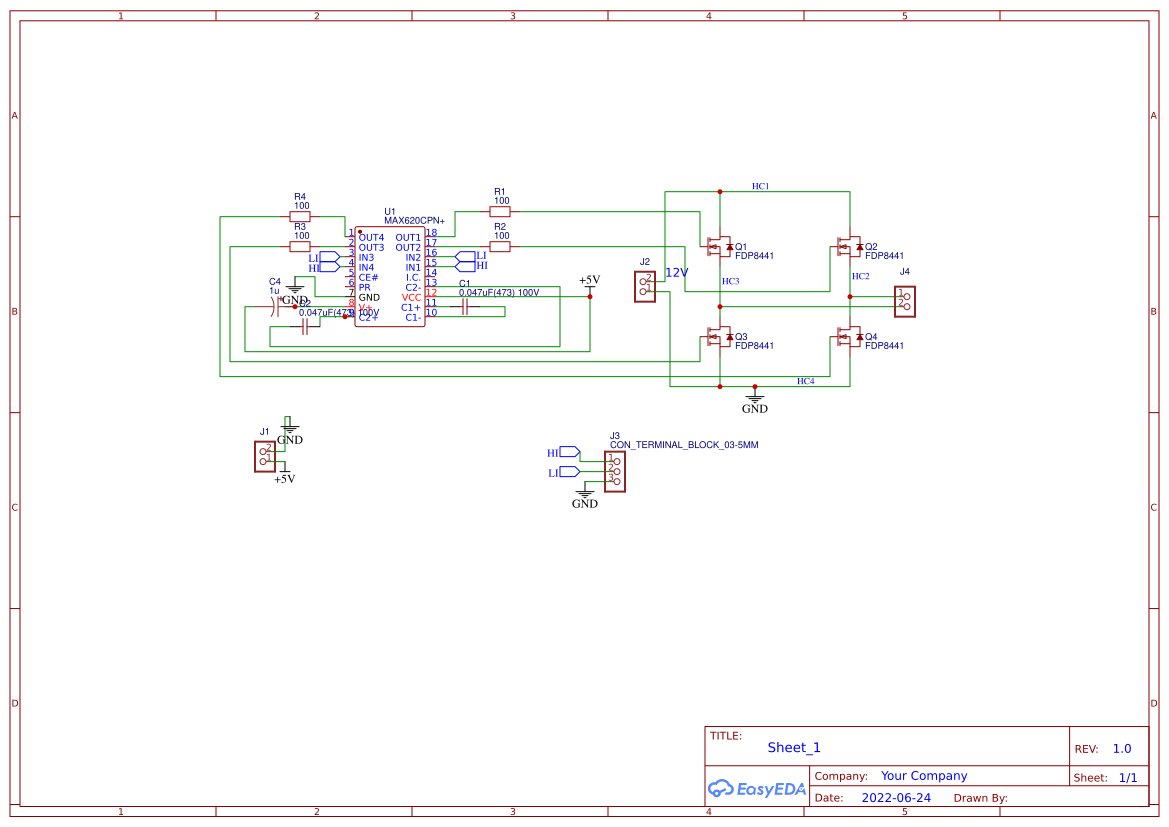The height and width of the screenshot is (827, 1169).
Task: Select the MAX620CPN+ IC symbol U1
Action: click(390, 278)
